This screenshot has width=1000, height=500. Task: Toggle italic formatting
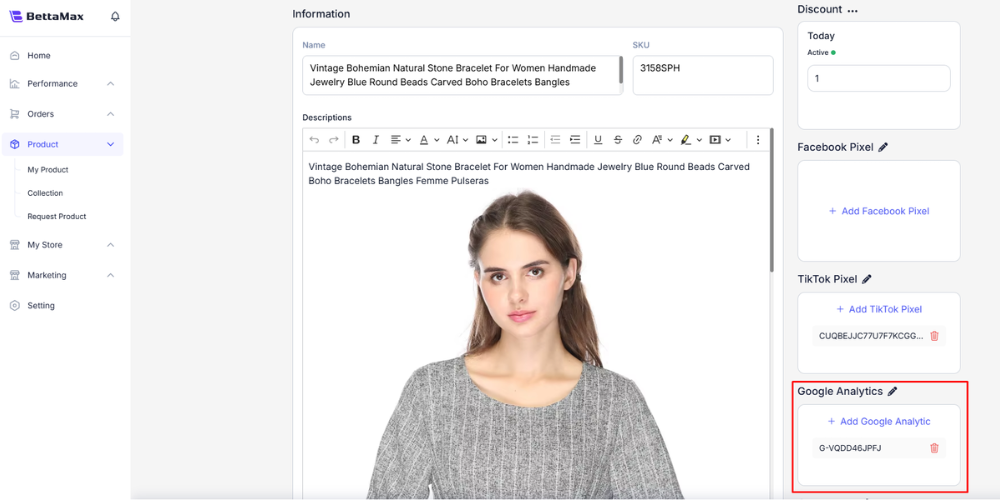point(376,140)
